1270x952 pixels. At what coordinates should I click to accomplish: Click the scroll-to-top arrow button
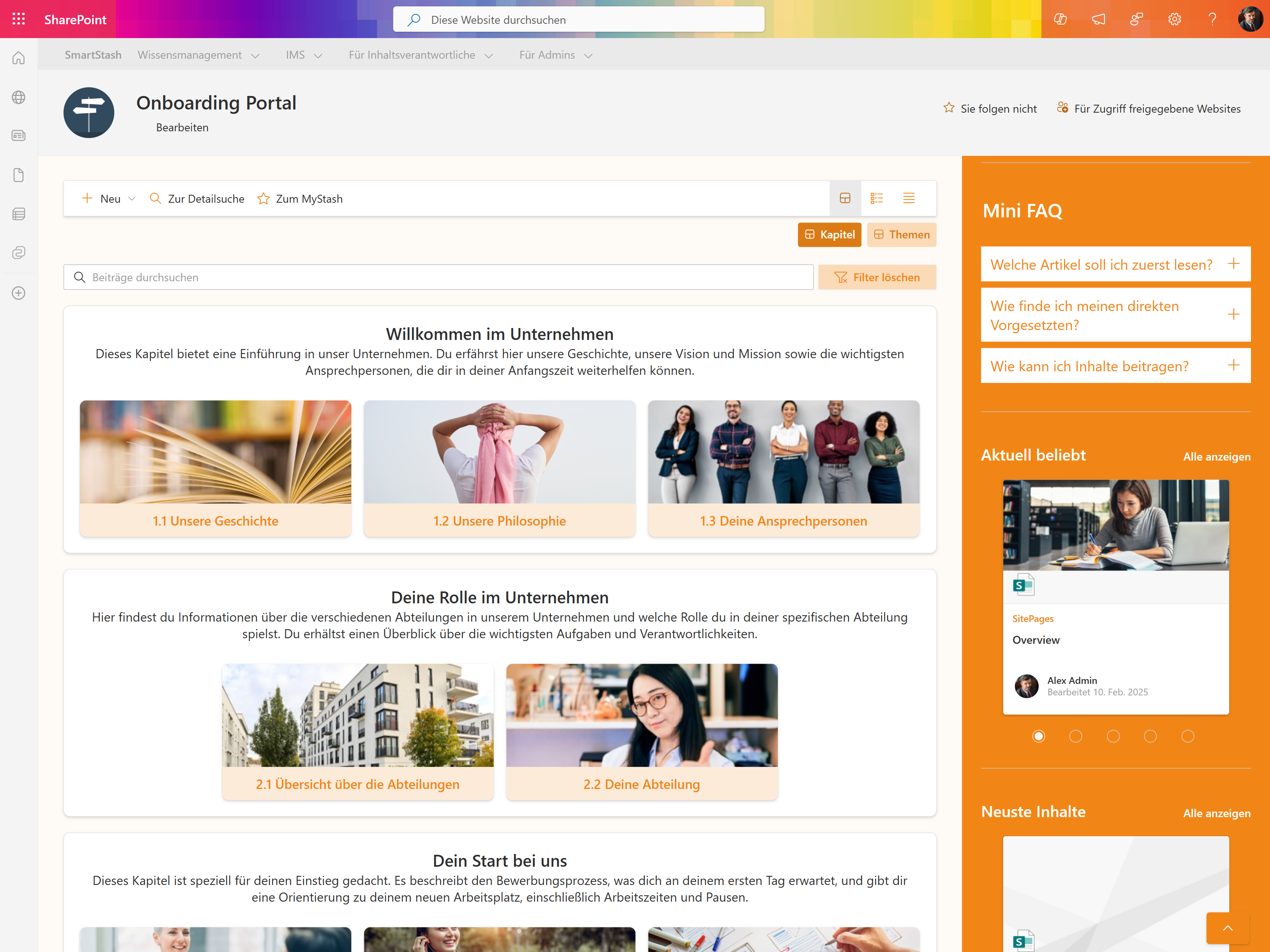point(1228,928)
